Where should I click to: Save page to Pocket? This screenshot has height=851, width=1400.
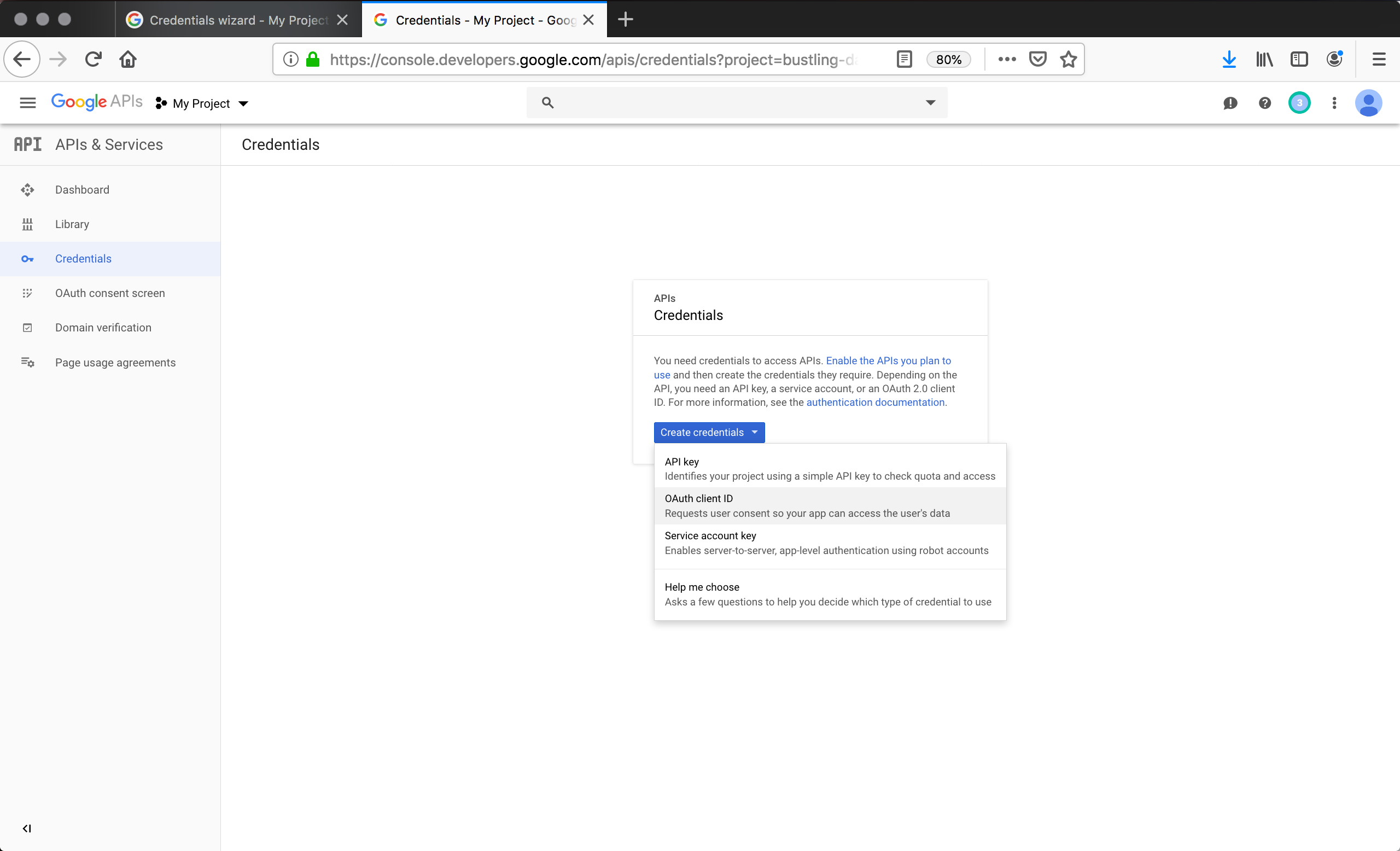click(x=1037, y=59)
